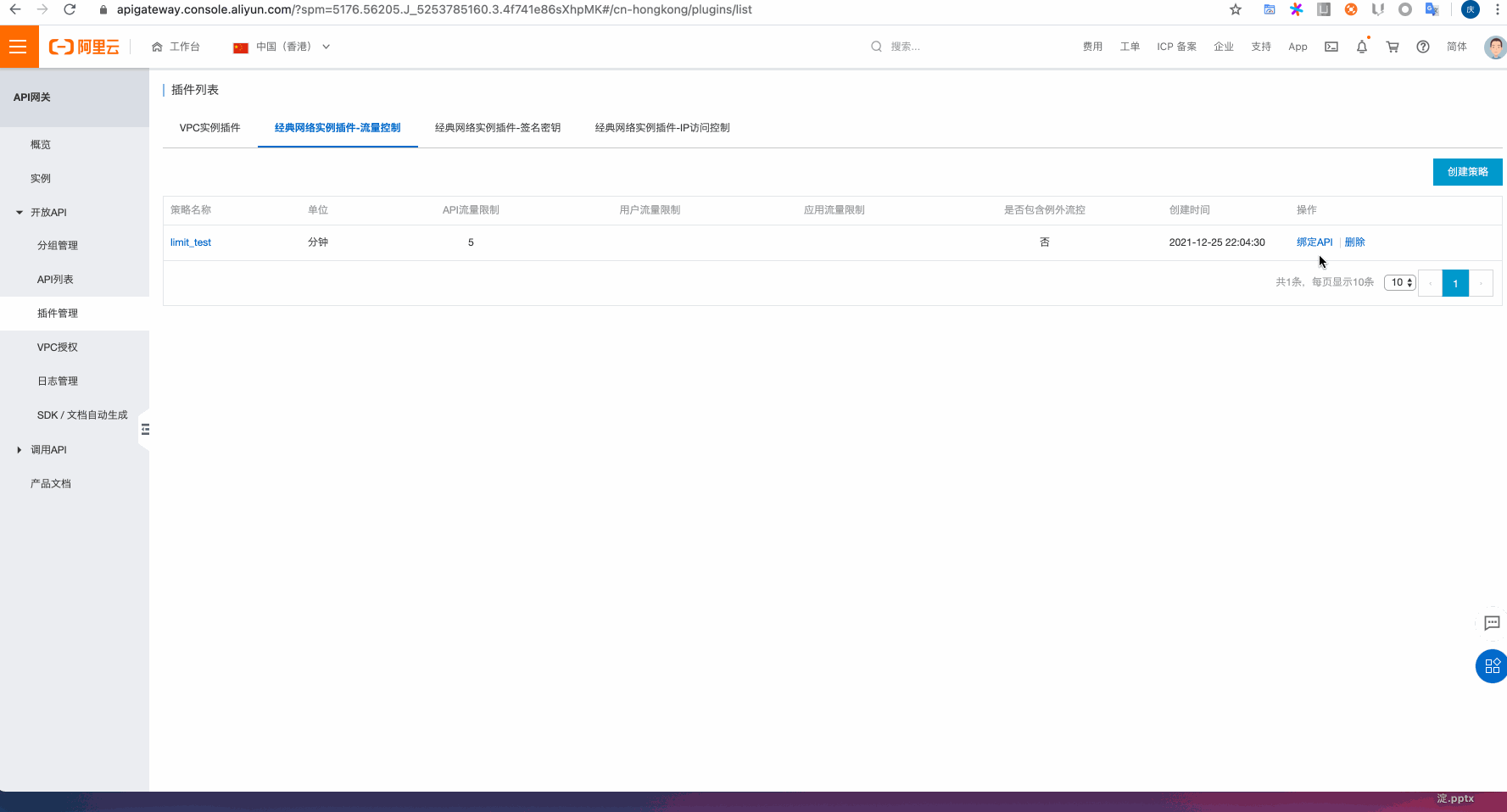Viewport: 1507px width, 812px height.
Task: Expand the 调用API tree section
Action: tap(20, 449)
